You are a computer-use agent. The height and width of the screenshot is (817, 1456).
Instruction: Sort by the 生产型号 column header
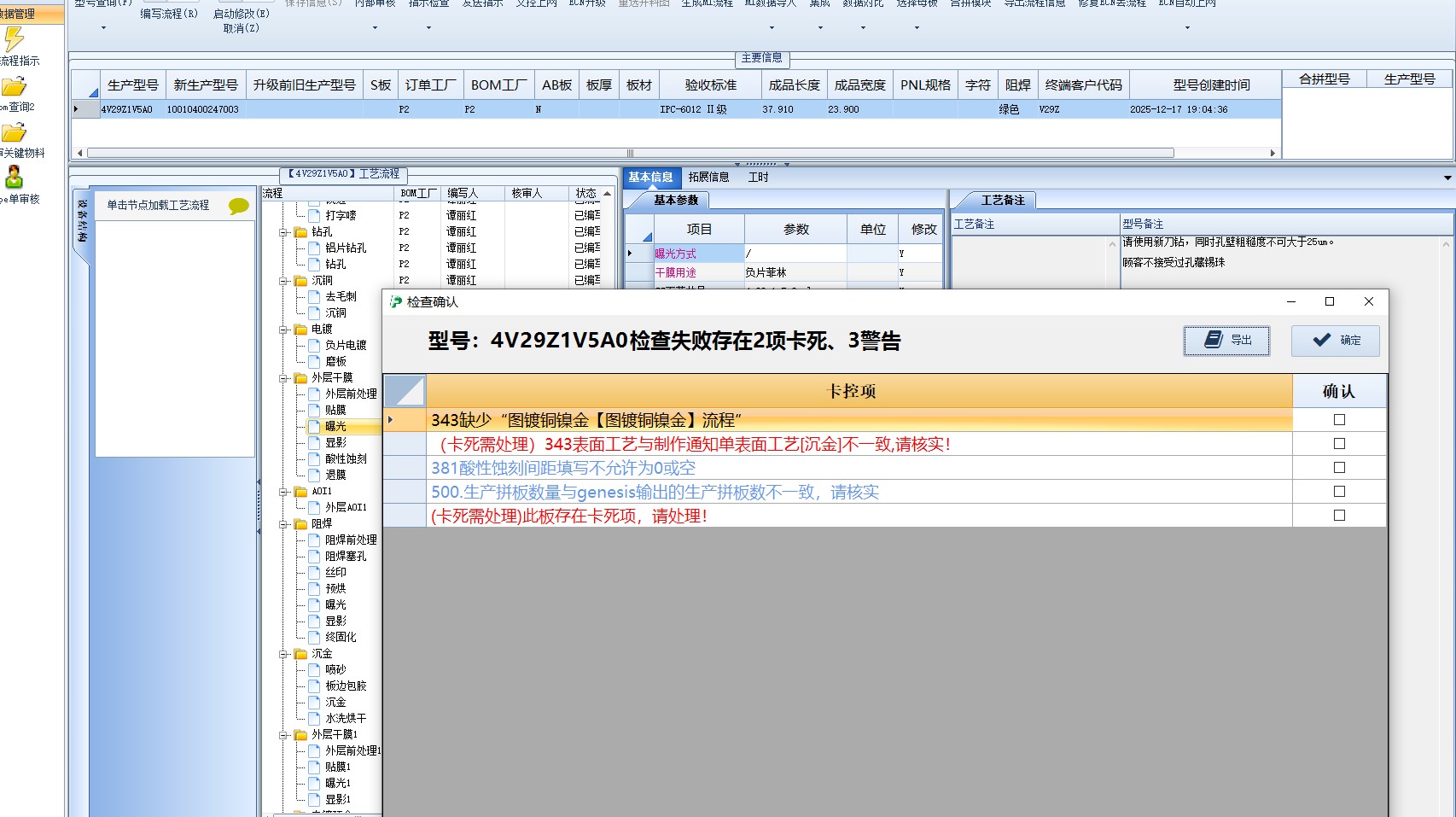[133, 85]
